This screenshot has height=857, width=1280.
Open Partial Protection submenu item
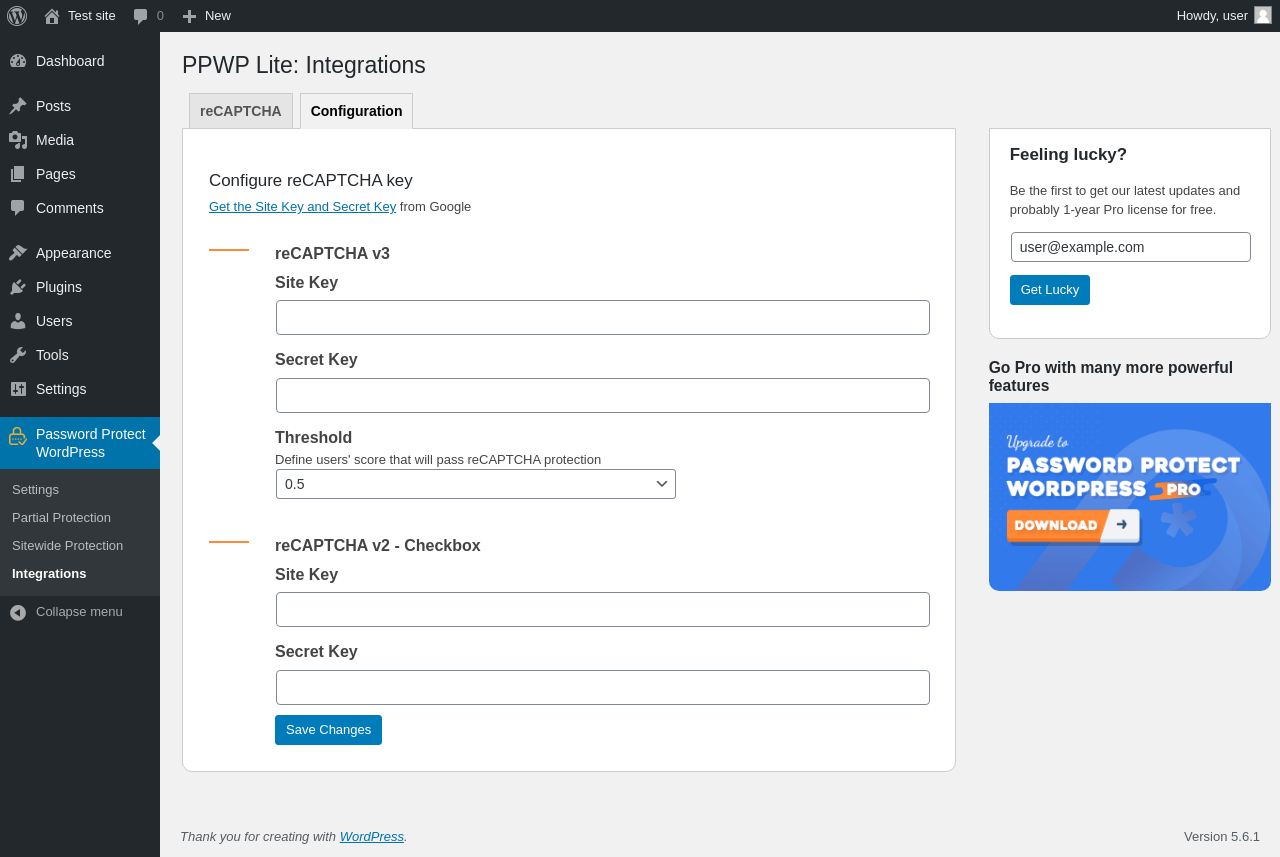click(x=61, y=518)
